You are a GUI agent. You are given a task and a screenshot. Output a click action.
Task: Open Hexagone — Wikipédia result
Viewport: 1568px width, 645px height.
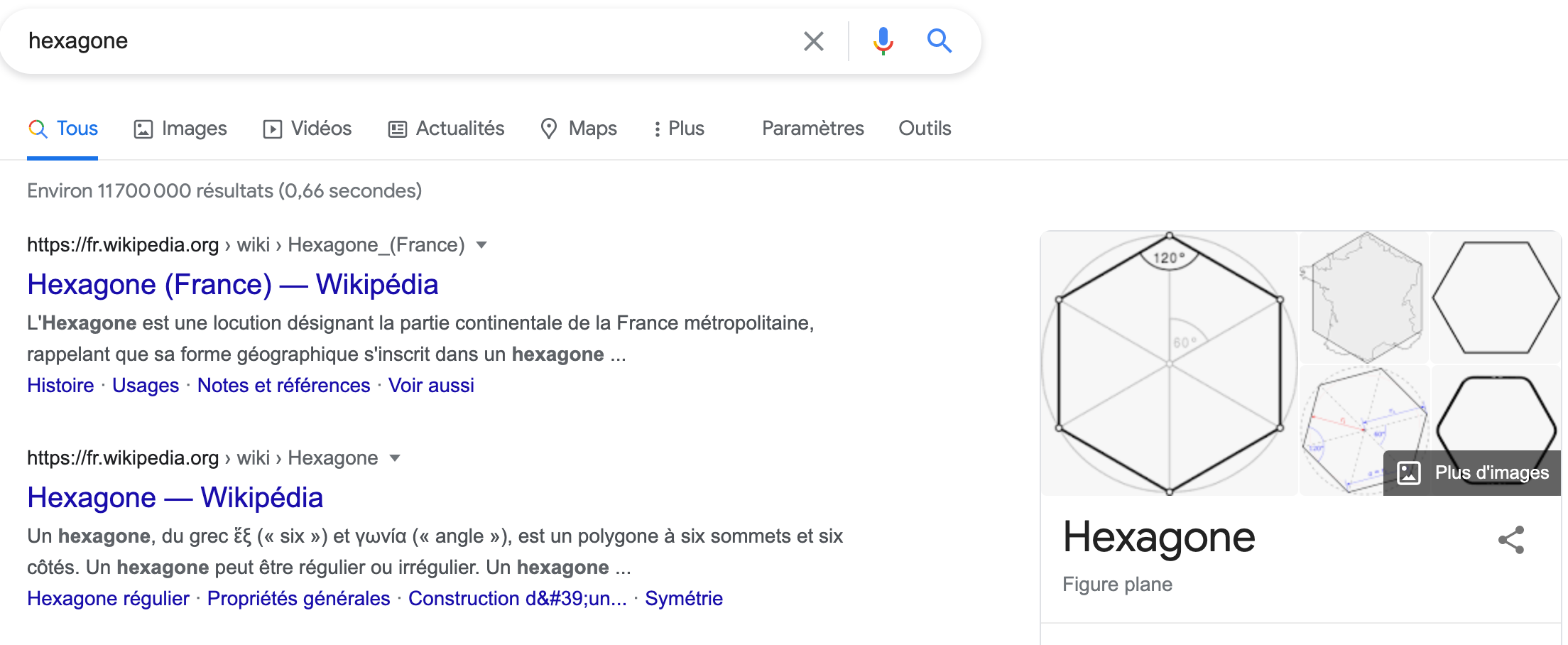(x=175, y=497)
